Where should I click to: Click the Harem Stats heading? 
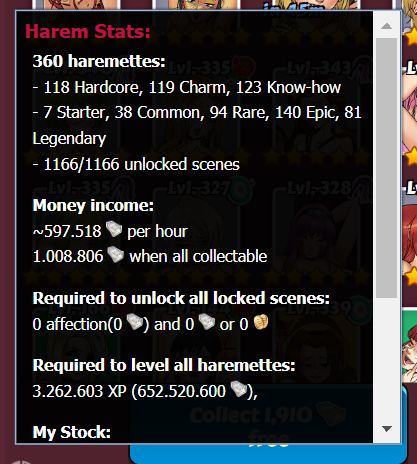click(x=88, y=32)
